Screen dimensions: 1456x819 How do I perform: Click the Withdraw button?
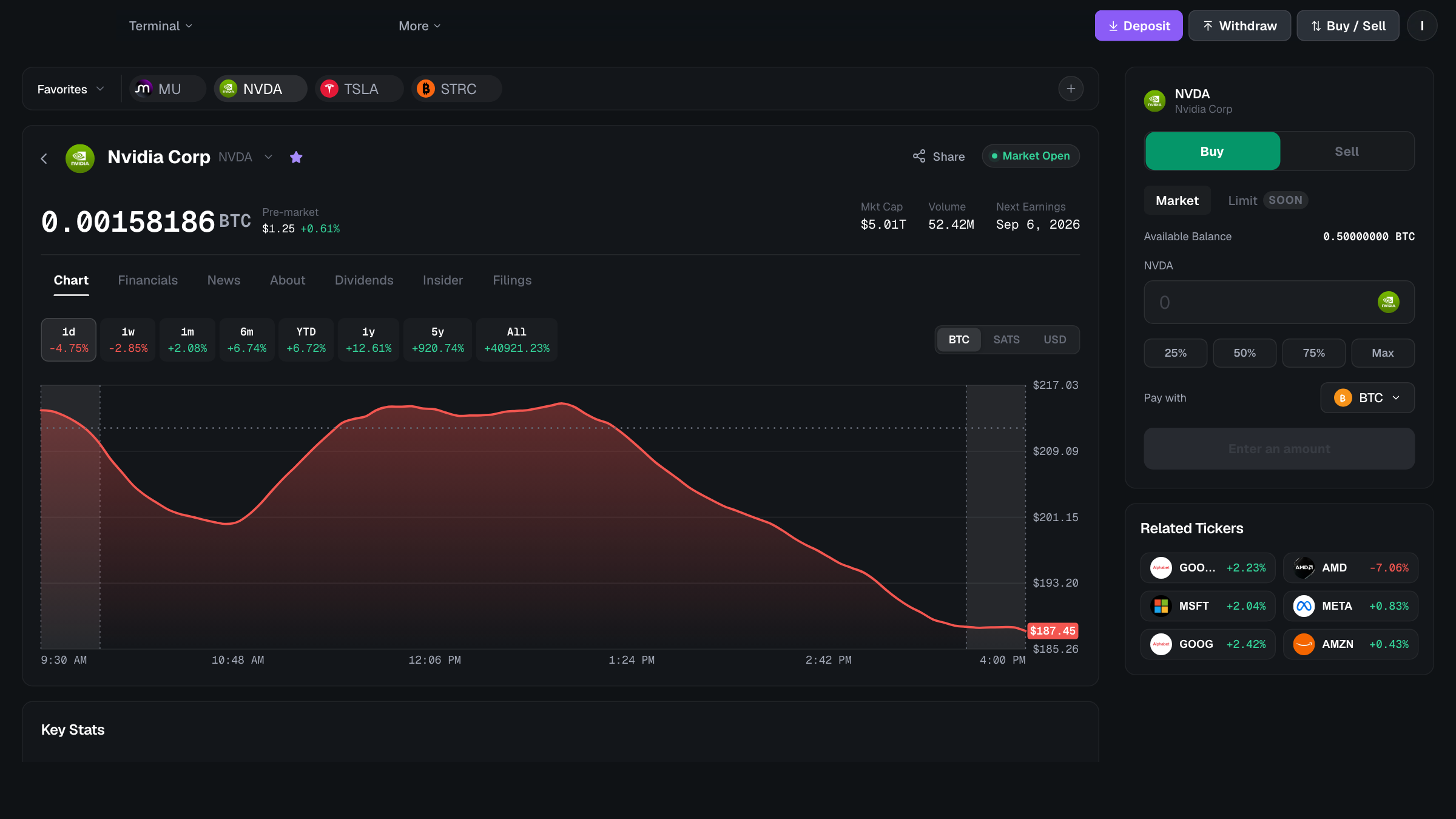[1239, 26]
